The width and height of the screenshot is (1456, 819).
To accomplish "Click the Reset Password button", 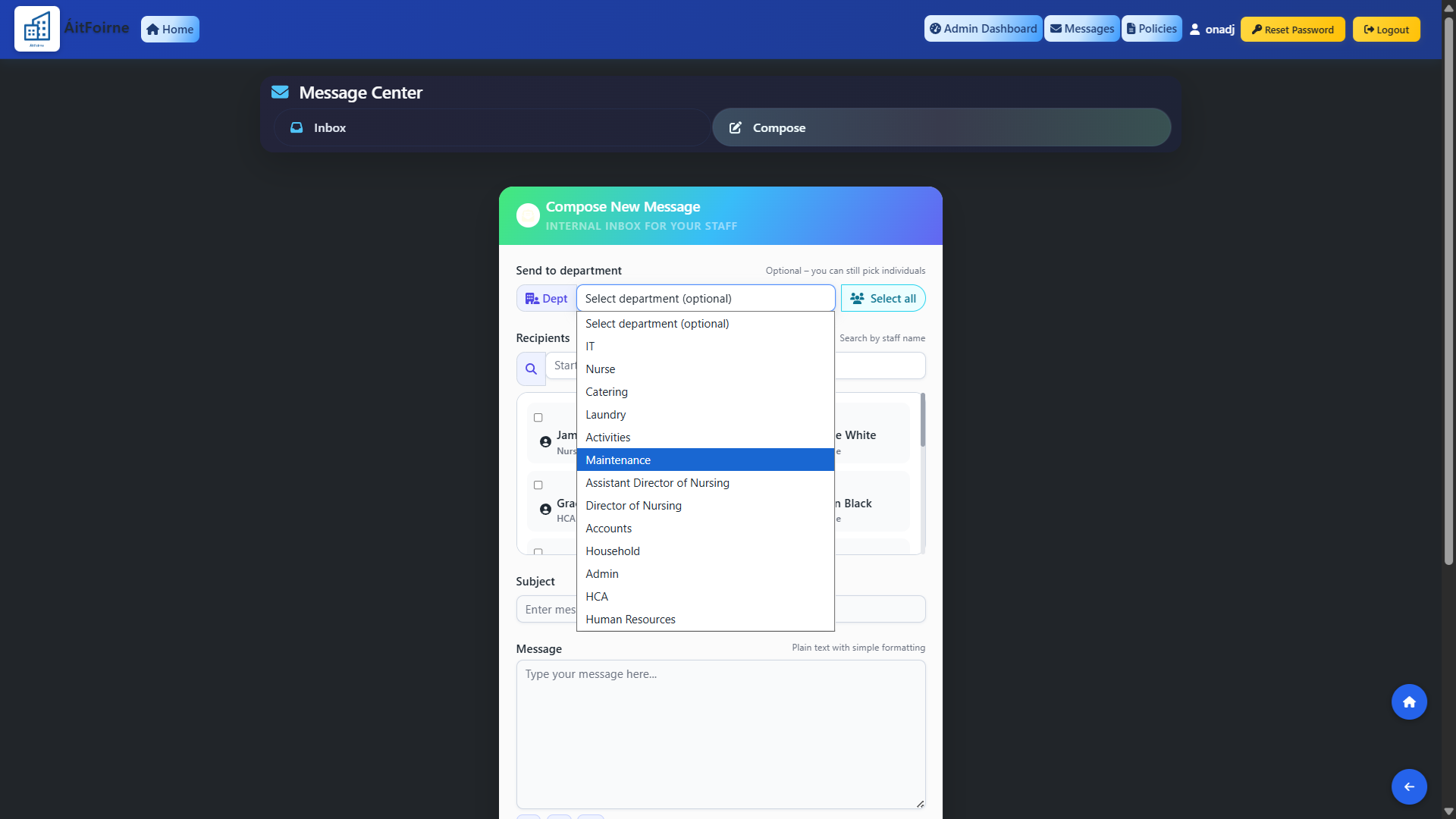I will (1292, 30).
